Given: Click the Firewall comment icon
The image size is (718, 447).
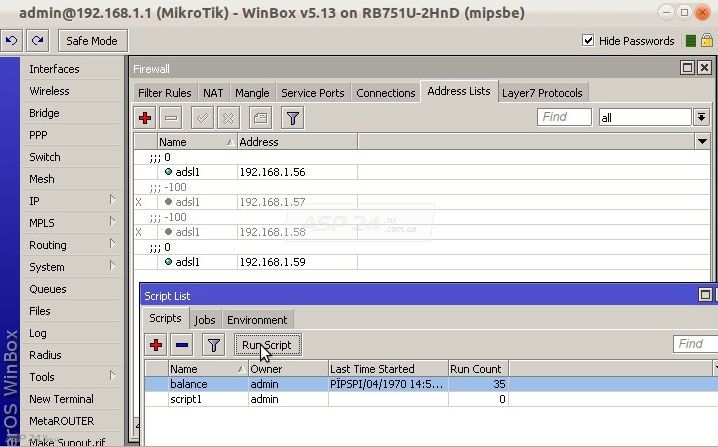Looking at the screenshot, I should (260, 118).
